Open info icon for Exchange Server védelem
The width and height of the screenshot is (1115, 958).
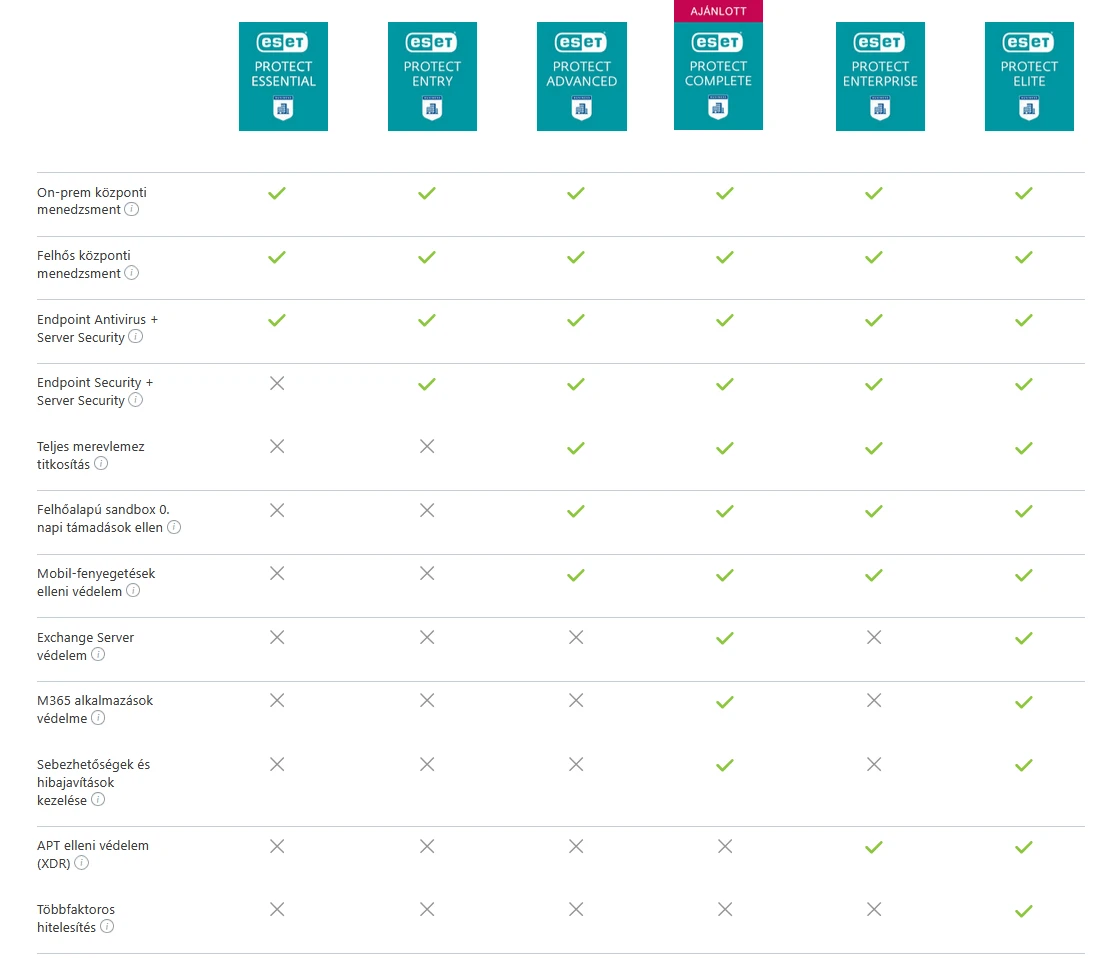pos(98,654)
